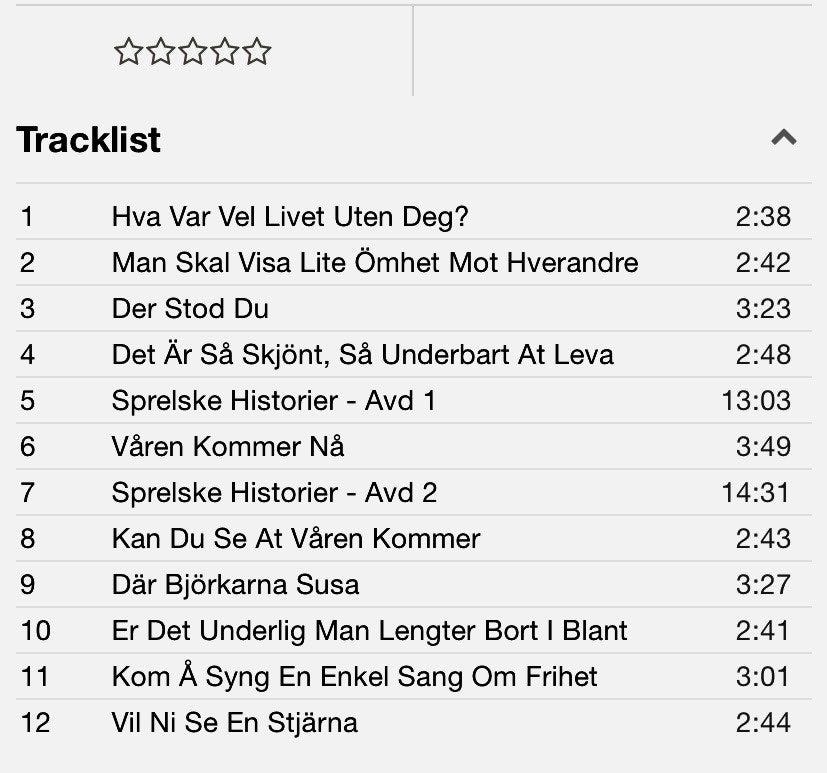827x773 pixels.
Task: Select Sprelske Historier - Avd 1
Action: click(x=414, y=400)
